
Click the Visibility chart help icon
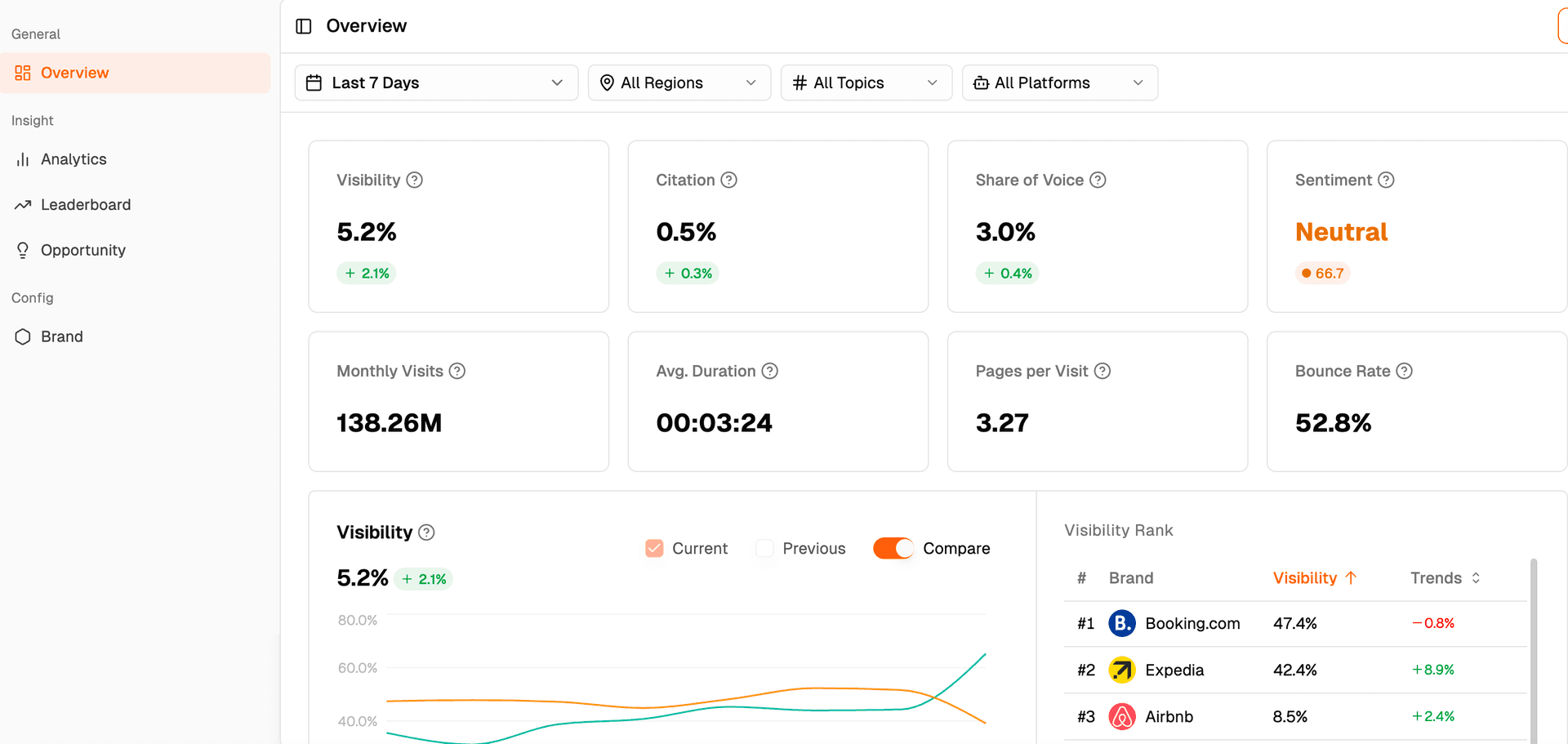click(426, 532)
